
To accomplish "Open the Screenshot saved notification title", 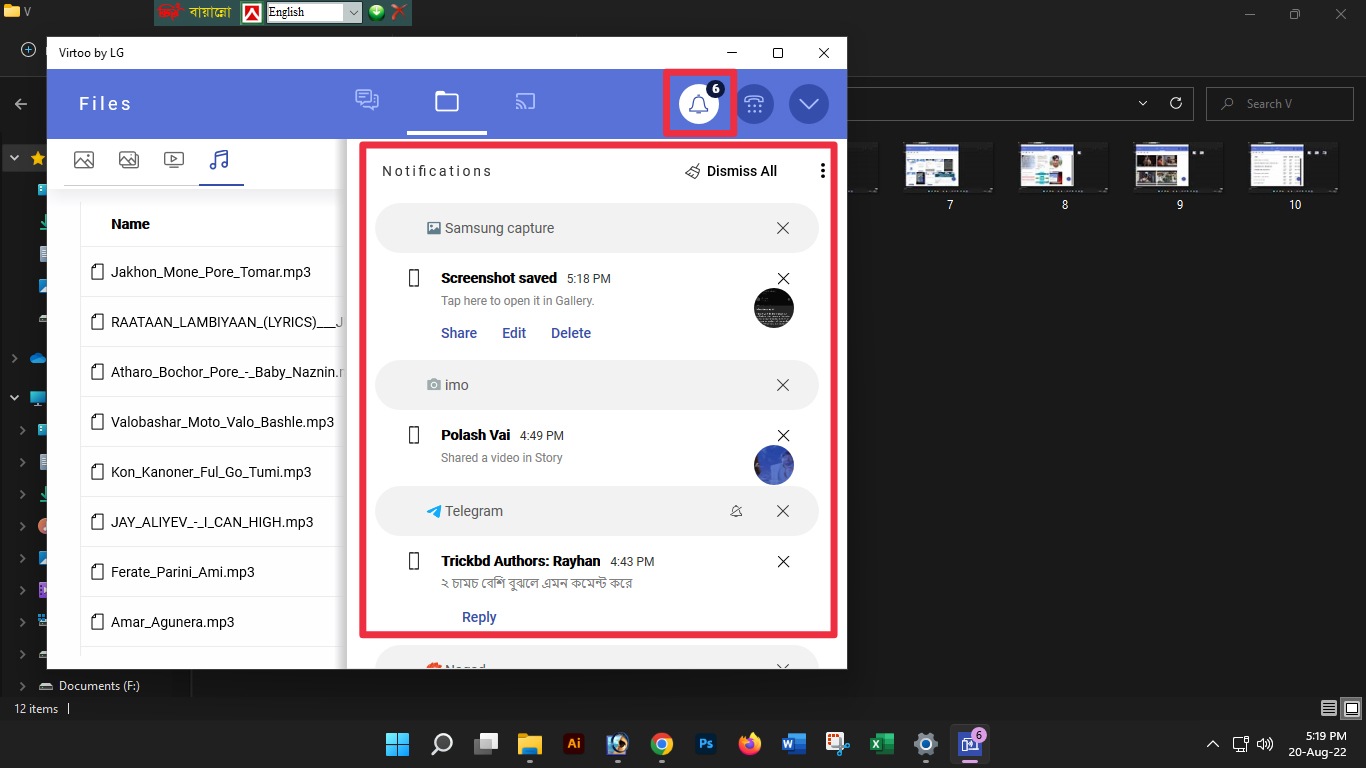I will click(x=499, y=278).
